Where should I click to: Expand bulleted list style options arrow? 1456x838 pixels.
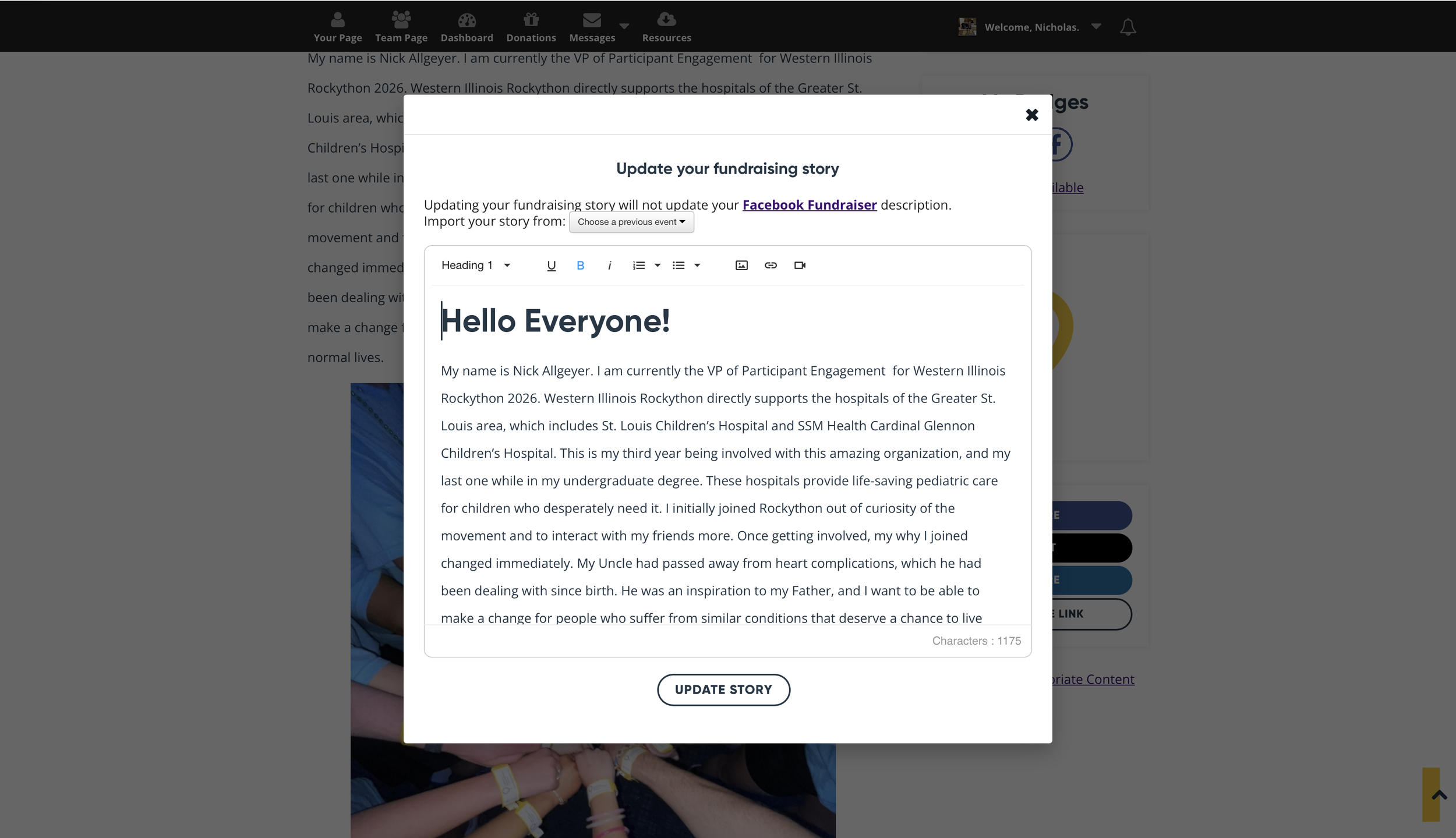pyautogui.click(x=697, y=266)
